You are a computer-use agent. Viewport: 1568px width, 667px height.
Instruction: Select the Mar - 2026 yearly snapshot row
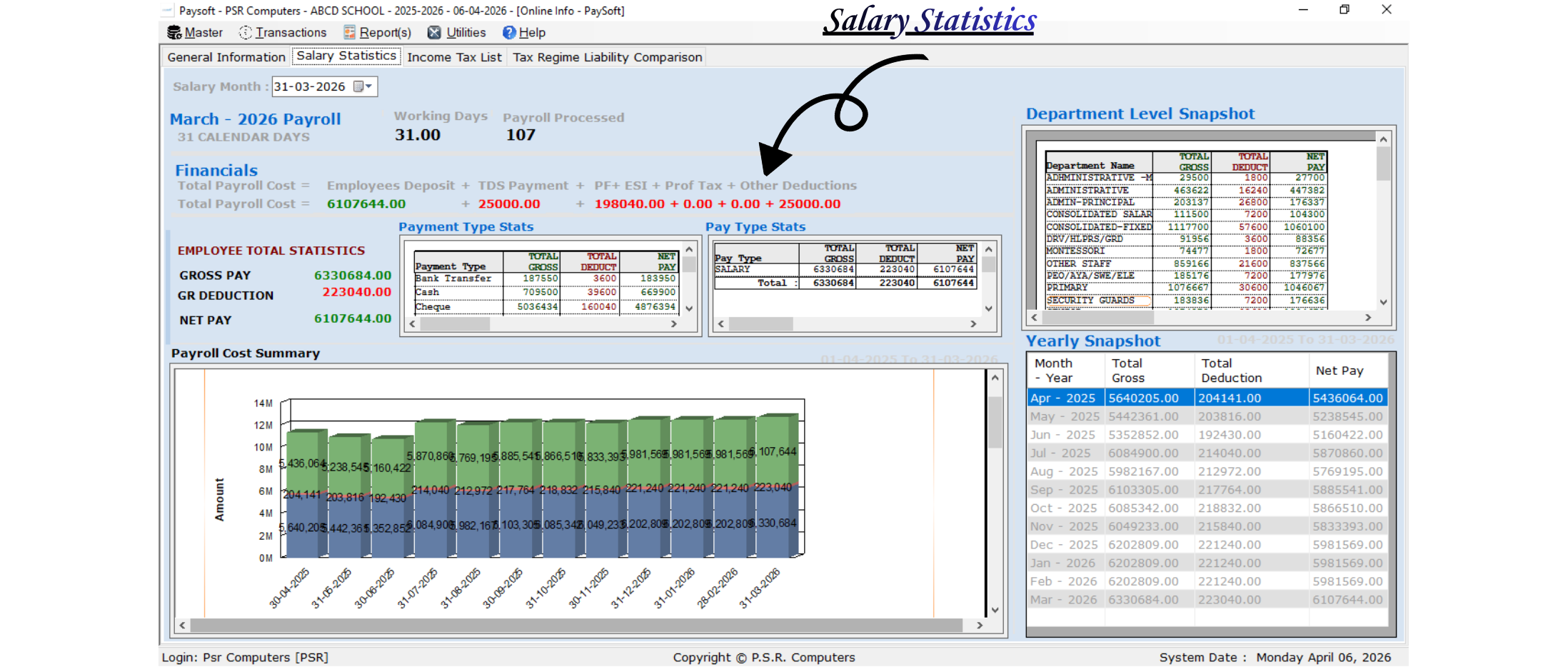tap(1207, 600)
